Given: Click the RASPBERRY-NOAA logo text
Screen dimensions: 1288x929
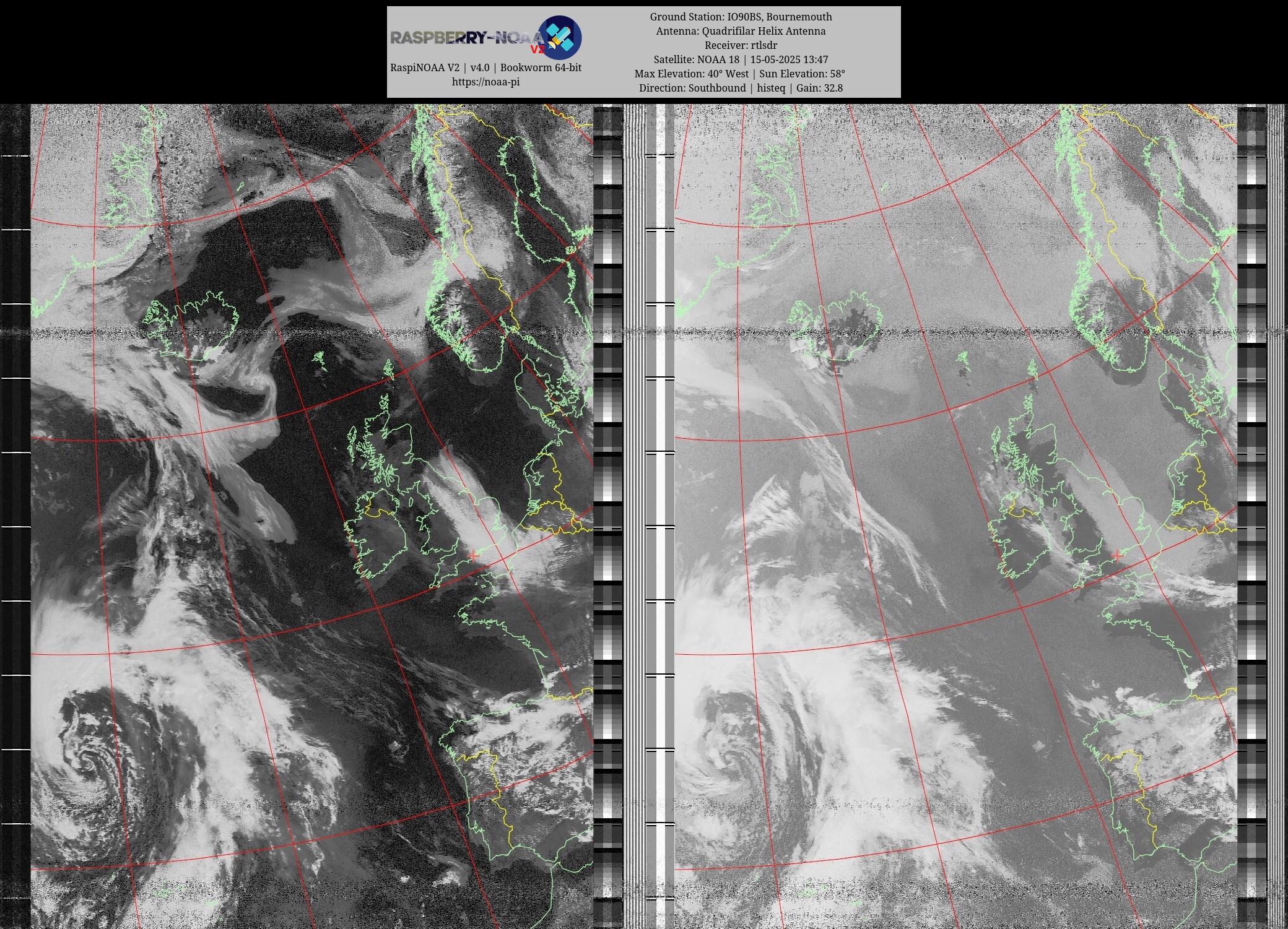Looking at the screenshot, I should (468, 38).
